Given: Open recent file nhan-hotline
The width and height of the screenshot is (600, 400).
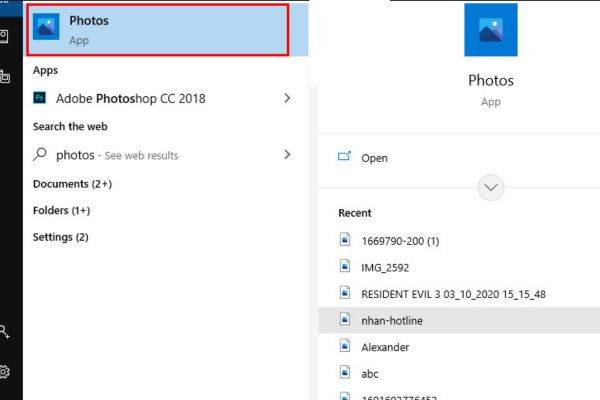Looking at the screenshot, I should (459, 320).
